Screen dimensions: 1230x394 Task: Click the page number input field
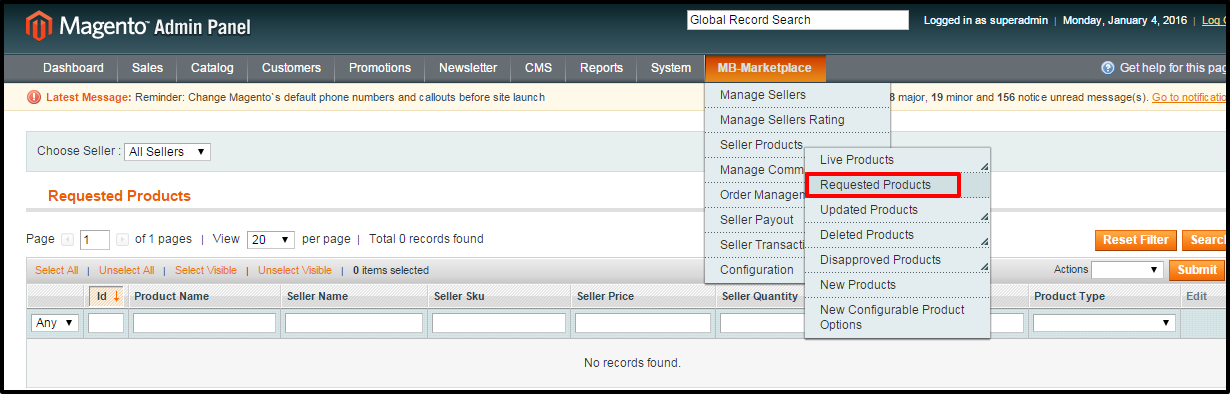pyautogui.click(x=95, y=240)
